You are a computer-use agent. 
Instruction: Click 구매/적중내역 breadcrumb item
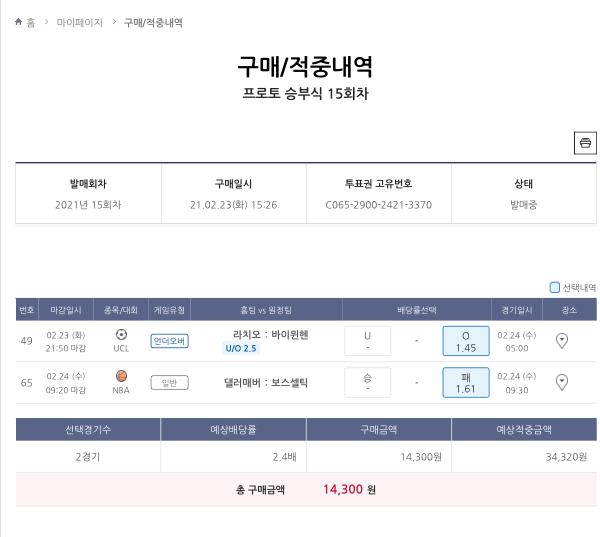click(x=153, y=22)
